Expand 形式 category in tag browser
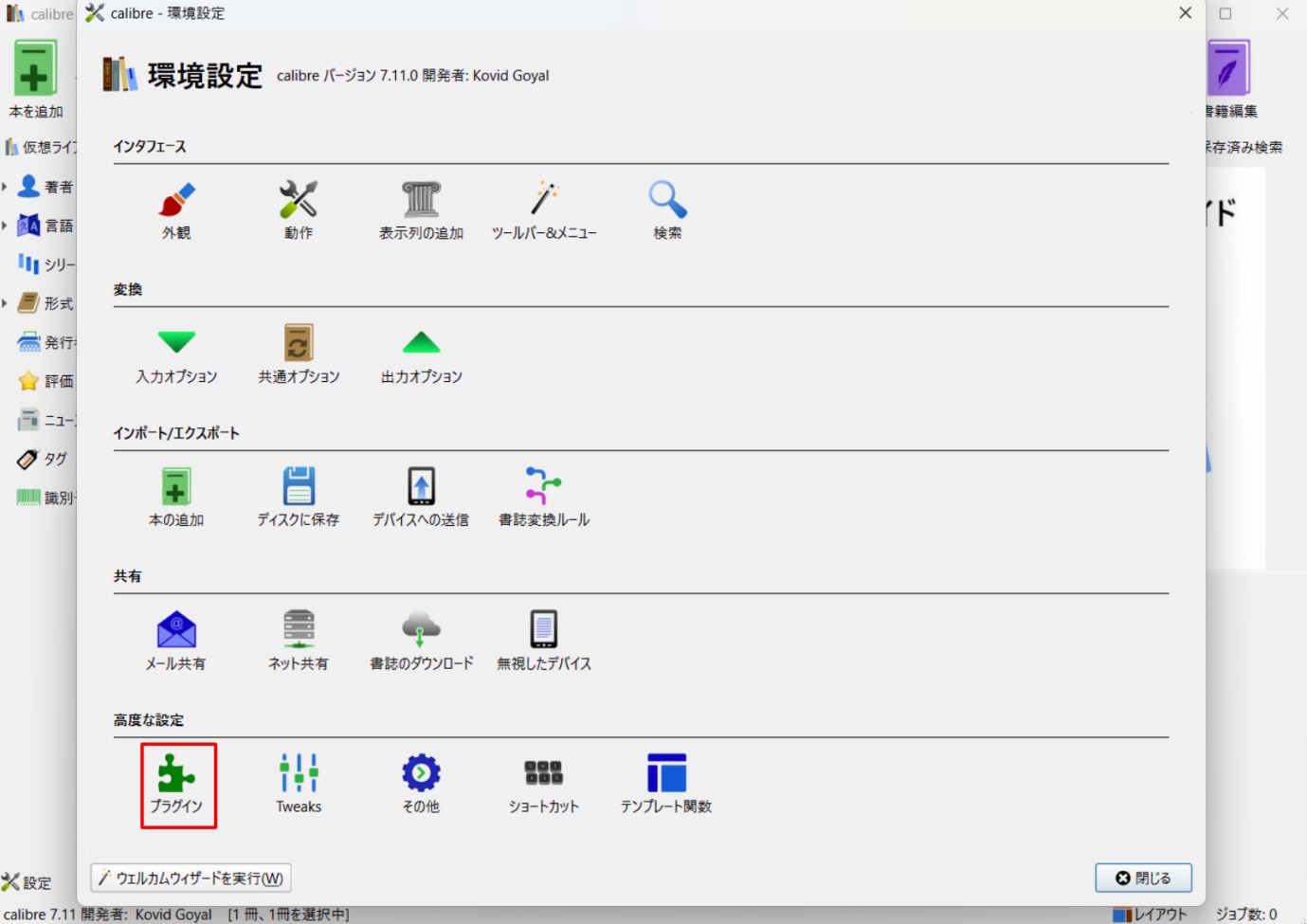This screenshot has height=924, width=1307. click(5, 303)
